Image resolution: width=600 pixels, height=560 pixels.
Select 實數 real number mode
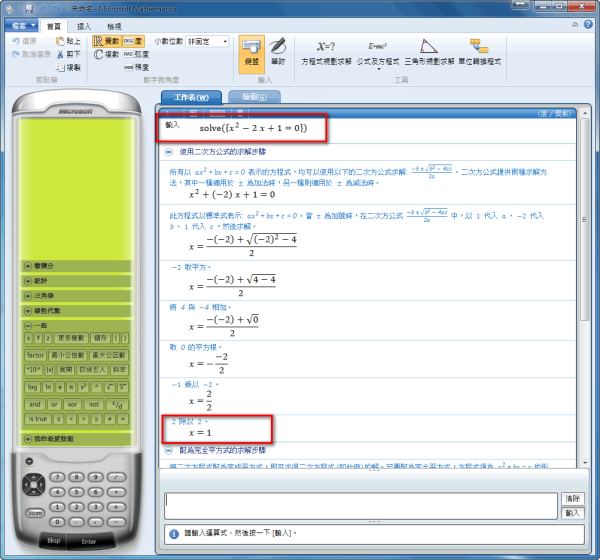[x=107, y=41]
